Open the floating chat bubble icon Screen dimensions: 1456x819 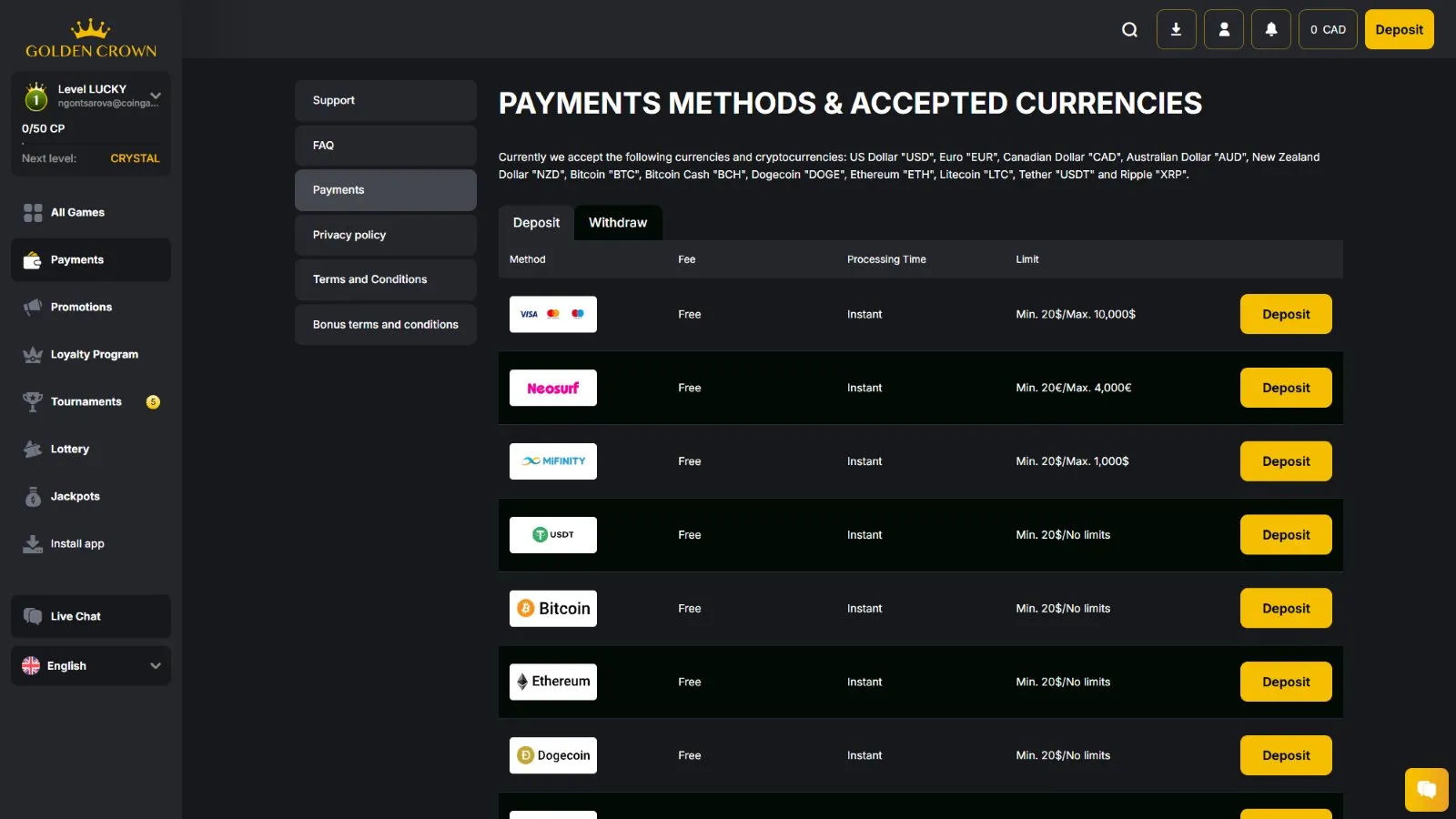pos(1426,789)
